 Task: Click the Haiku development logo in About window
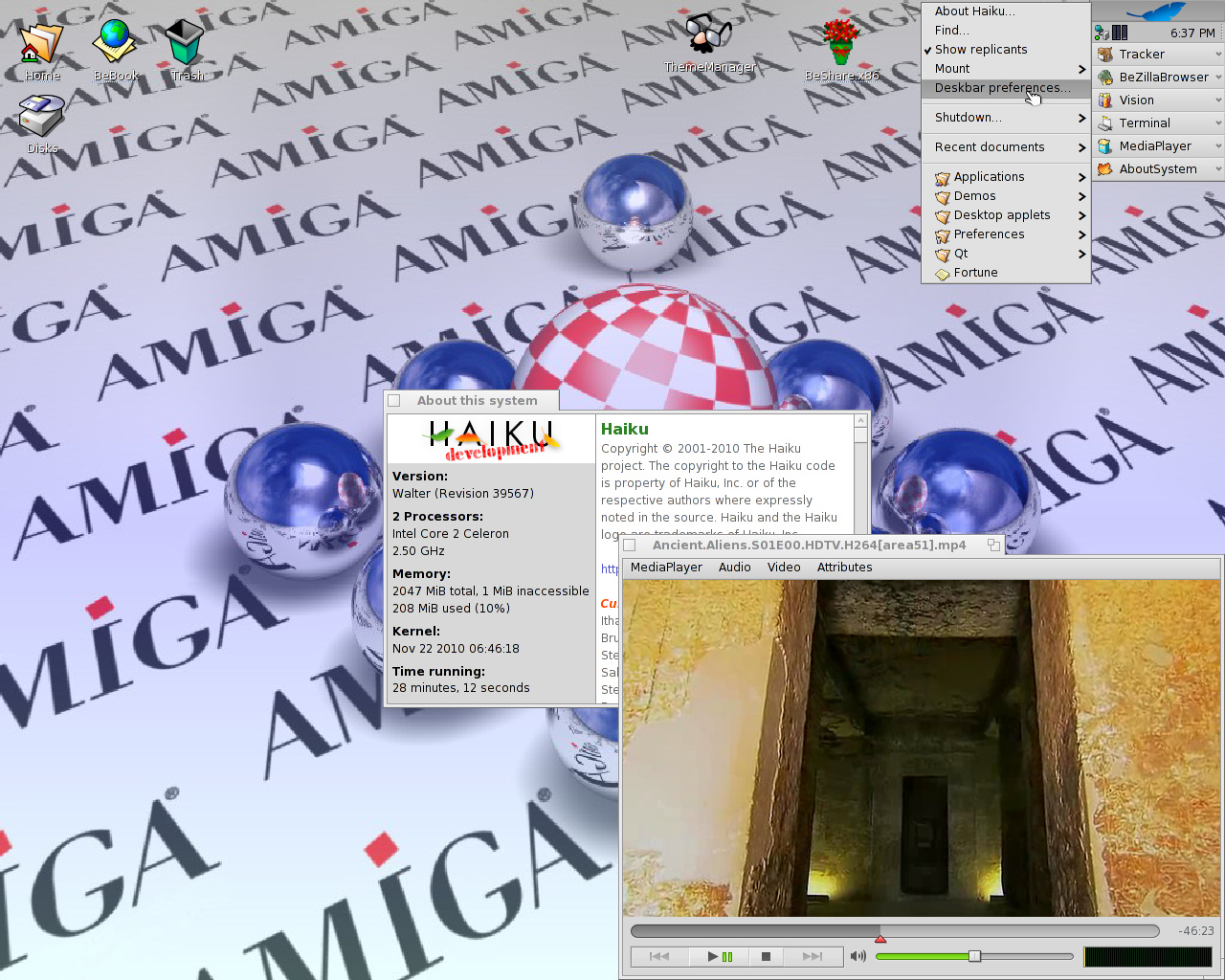pyautogui.click(x=492, y=439)
